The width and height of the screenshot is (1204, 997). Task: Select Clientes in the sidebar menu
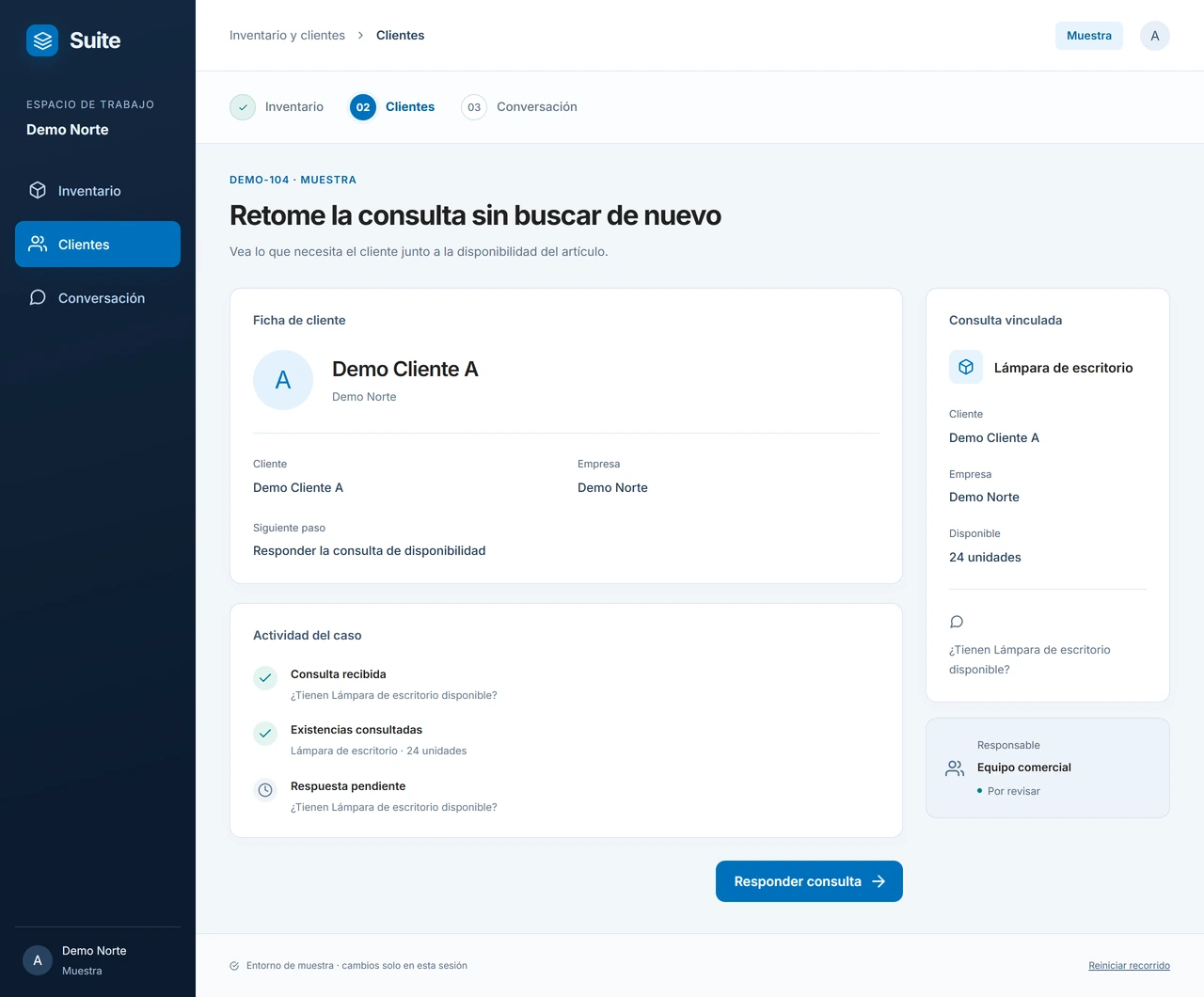[x=98, y=244]
